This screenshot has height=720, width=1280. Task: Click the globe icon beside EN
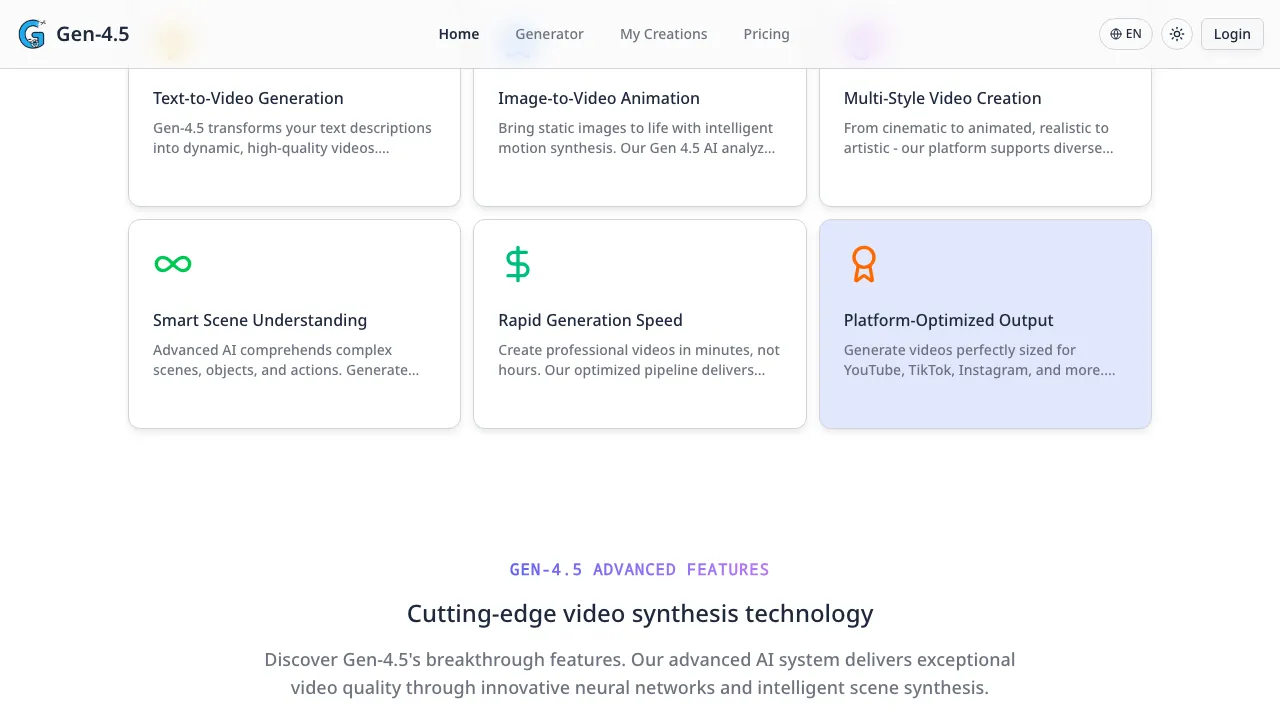1116,34
